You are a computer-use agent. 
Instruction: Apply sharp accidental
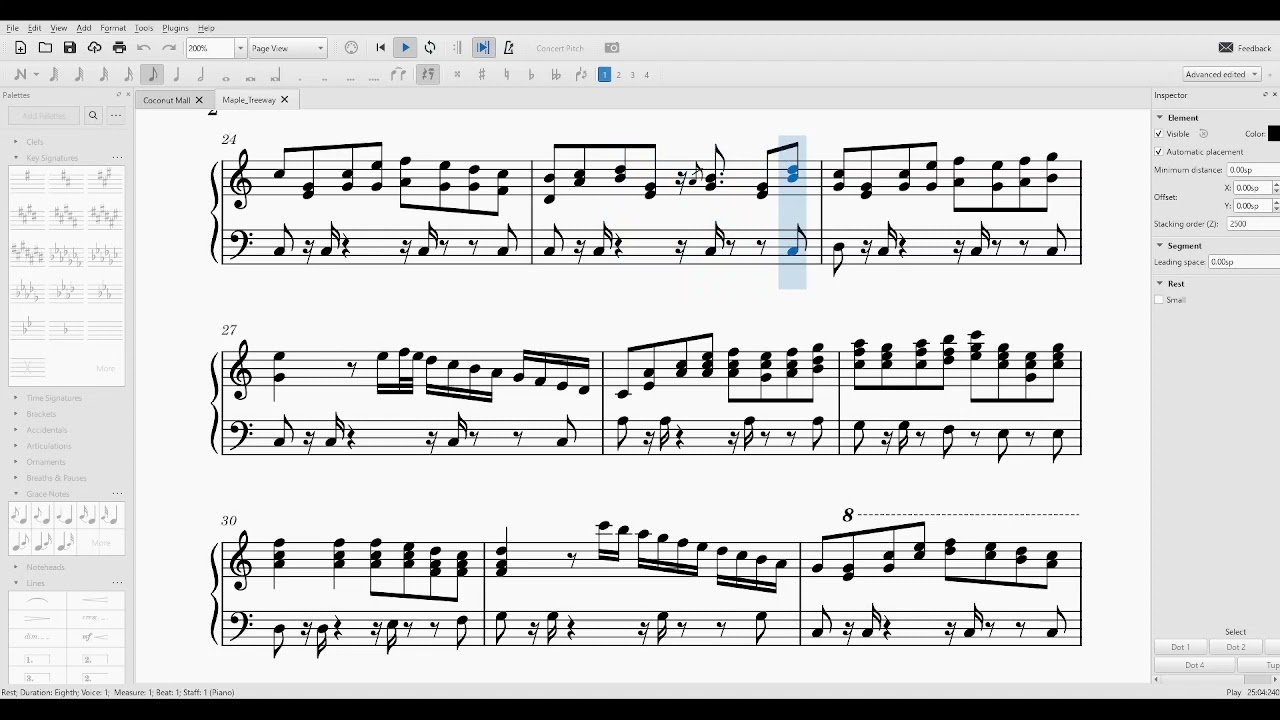(482, 75)
